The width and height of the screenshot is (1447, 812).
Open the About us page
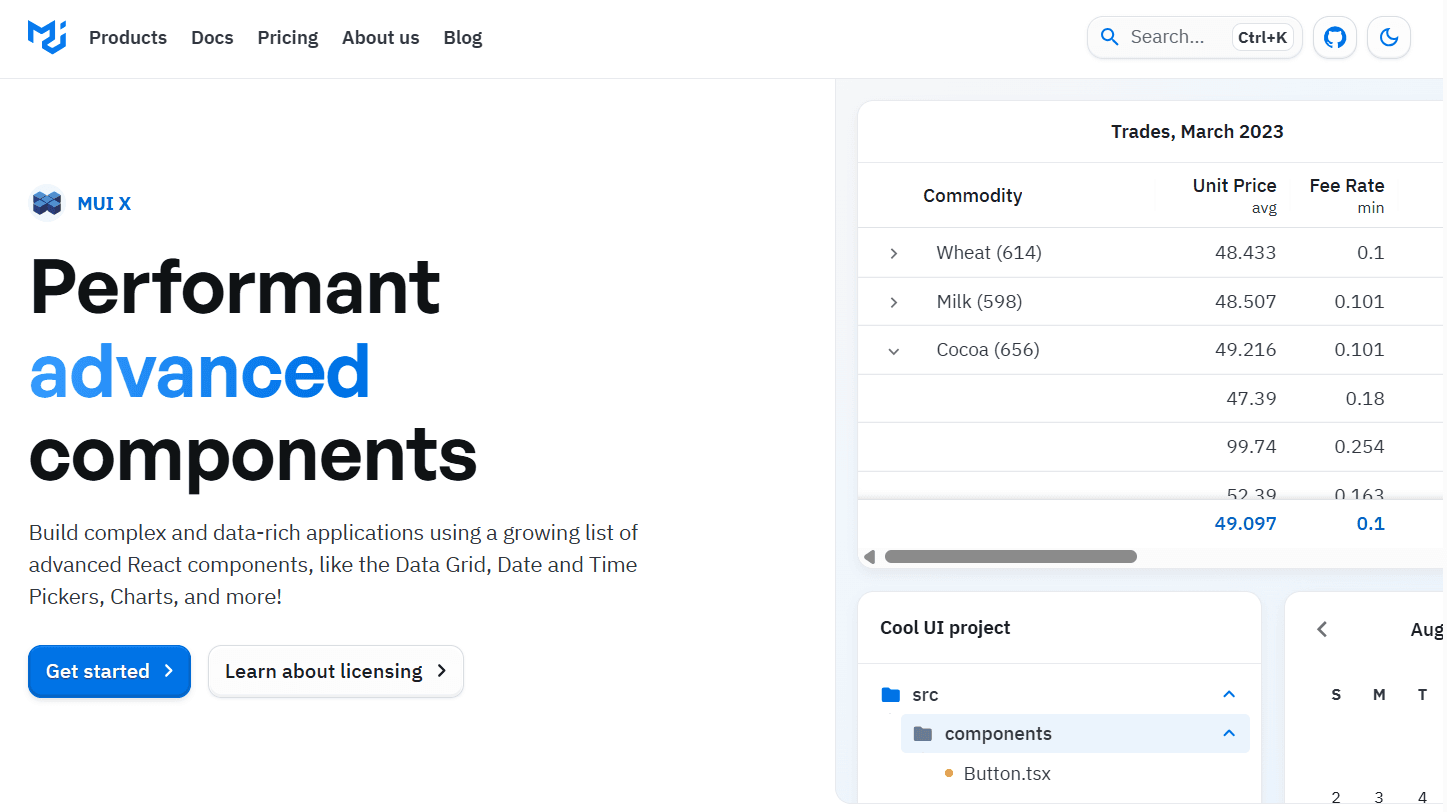(x=381, y=38)
